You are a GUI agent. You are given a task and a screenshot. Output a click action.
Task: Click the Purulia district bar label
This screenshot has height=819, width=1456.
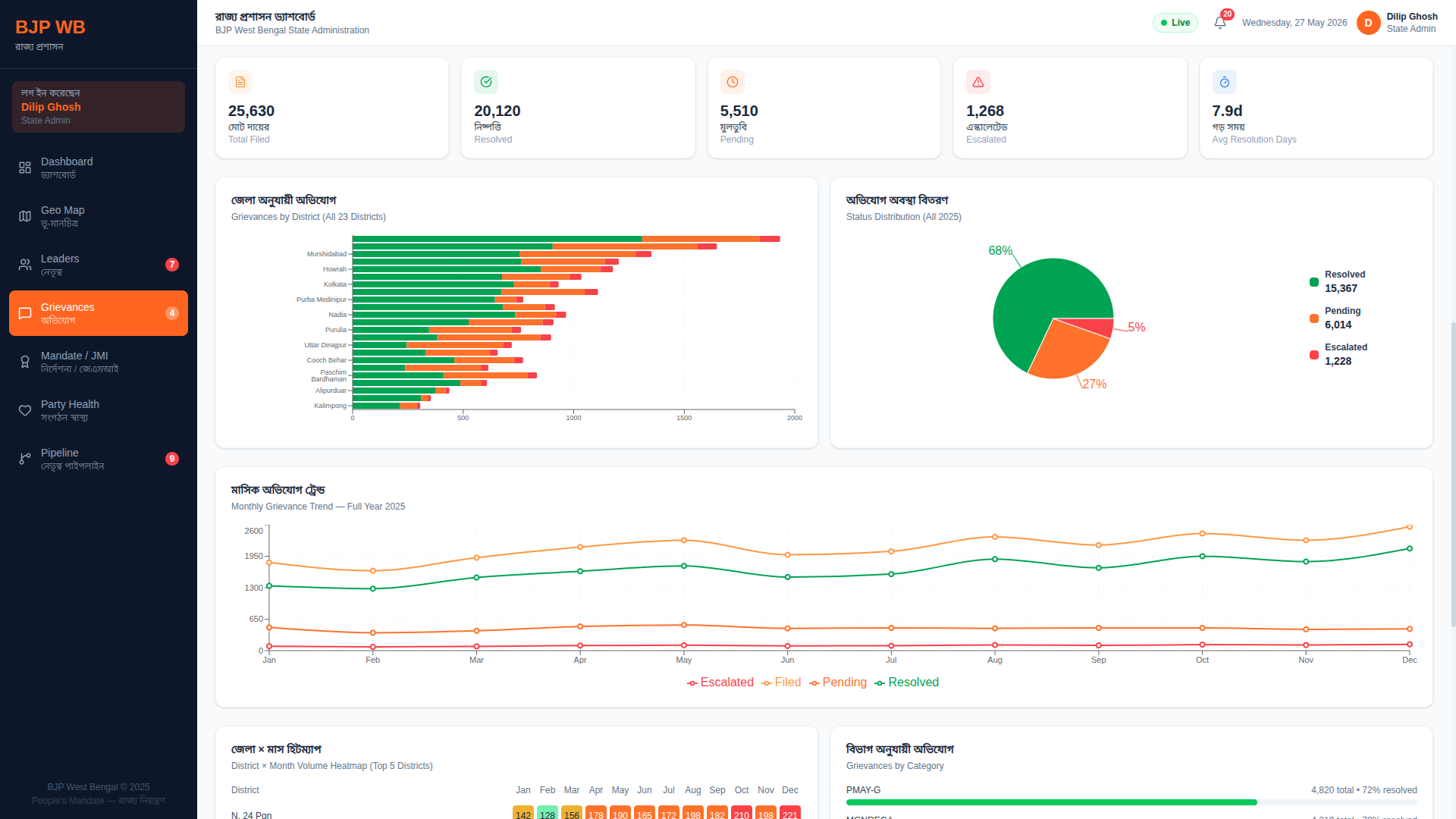pyautogui.click(x=336, y=330)
